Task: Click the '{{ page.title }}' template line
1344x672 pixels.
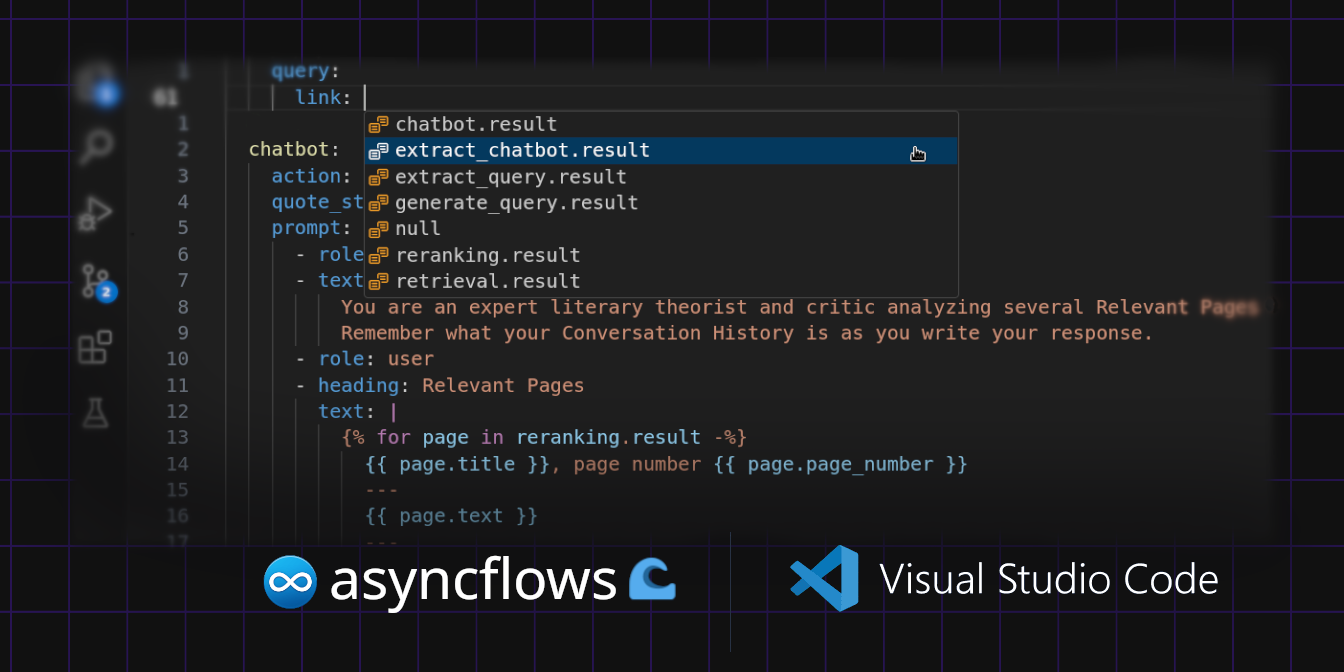Action: pos(667,464)
